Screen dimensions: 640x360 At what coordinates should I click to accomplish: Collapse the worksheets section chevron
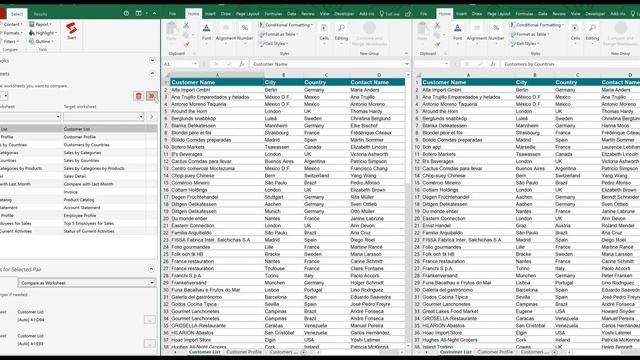point(152,73)
